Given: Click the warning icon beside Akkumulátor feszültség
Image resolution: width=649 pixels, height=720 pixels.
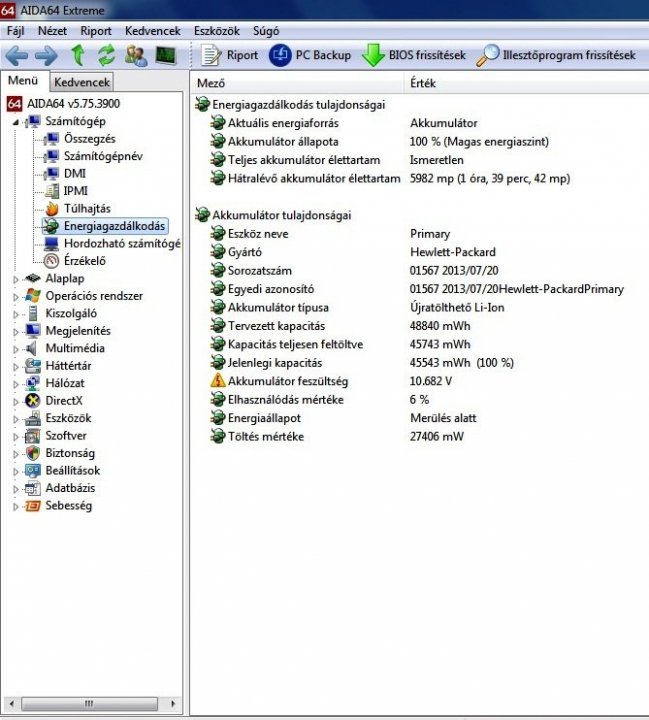Looking at the screenshot, I should pyautogui.click(x=217, y=381).
